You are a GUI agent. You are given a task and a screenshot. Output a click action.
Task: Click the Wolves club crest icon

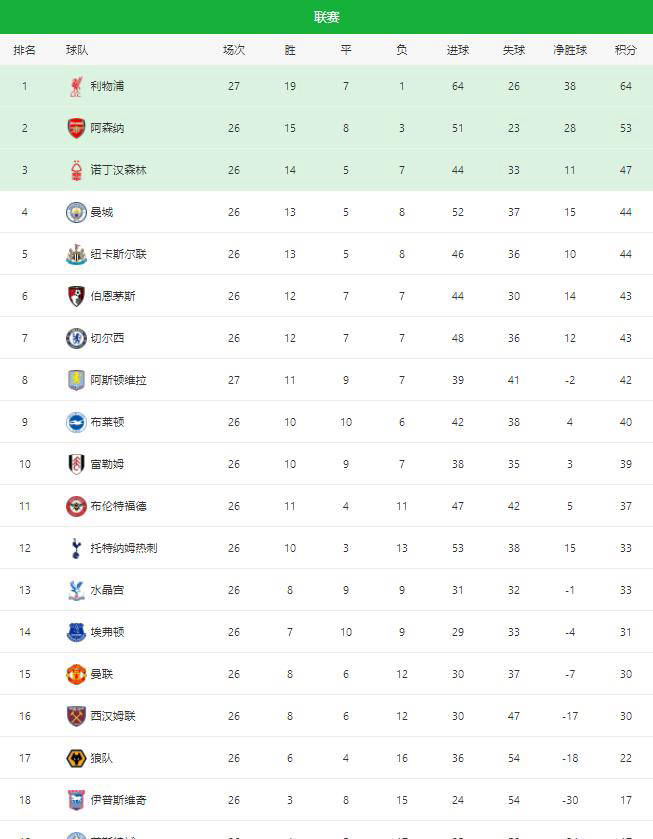(x=76, y=758)
